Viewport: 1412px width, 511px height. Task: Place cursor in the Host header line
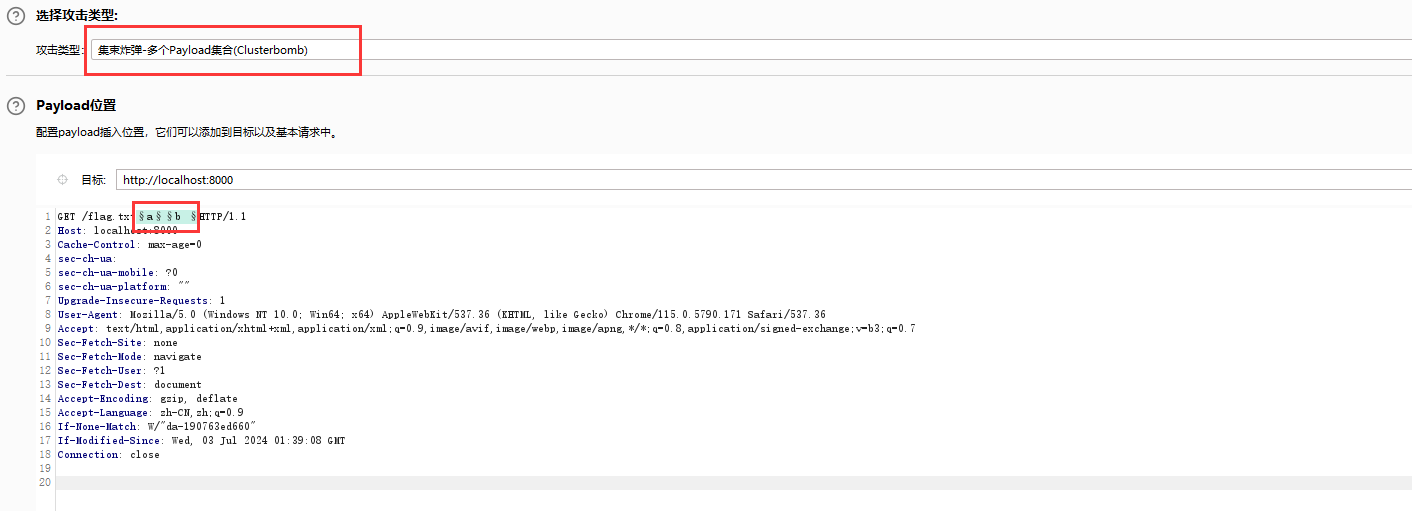coord(117,230)
